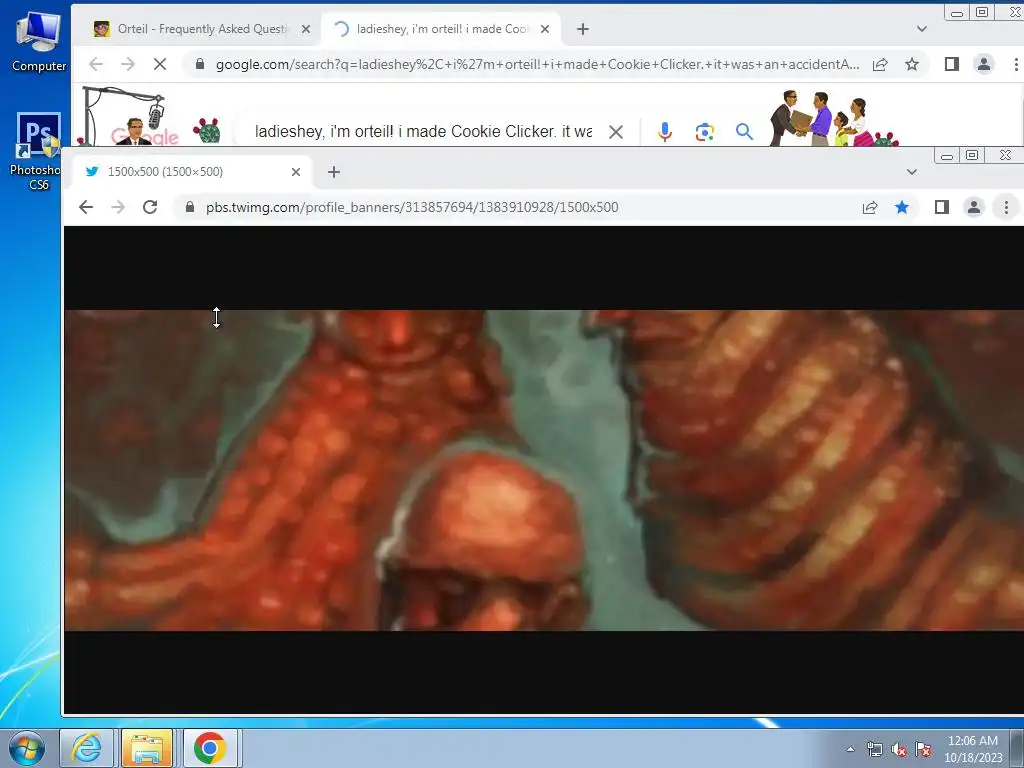
Task: Open profile menu in front Chrome window
Action: click(x=974, y=207)
